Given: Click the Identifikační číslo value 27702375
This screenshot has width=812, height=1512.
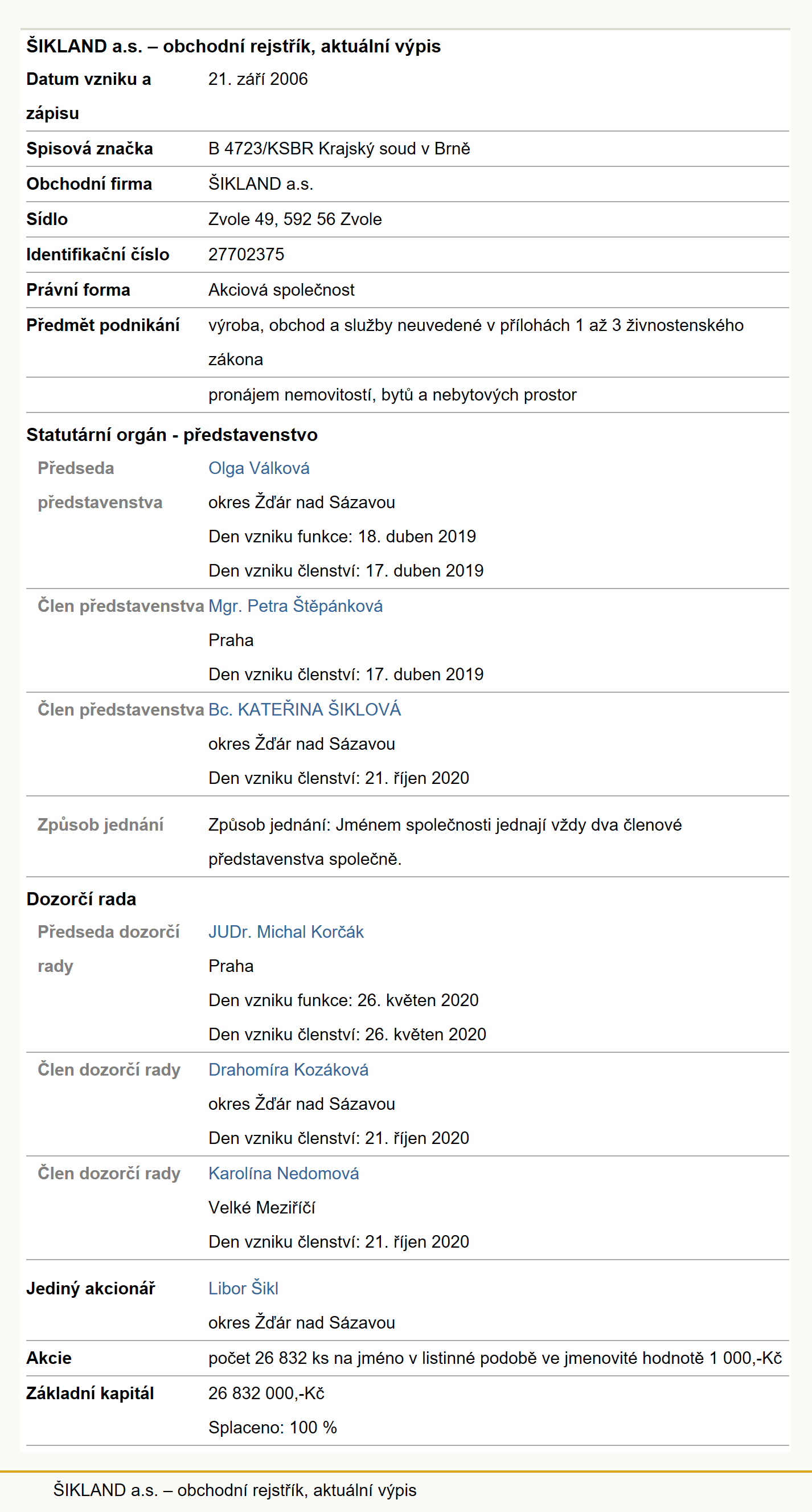Looking at the screenshot, I should (246, 254).
